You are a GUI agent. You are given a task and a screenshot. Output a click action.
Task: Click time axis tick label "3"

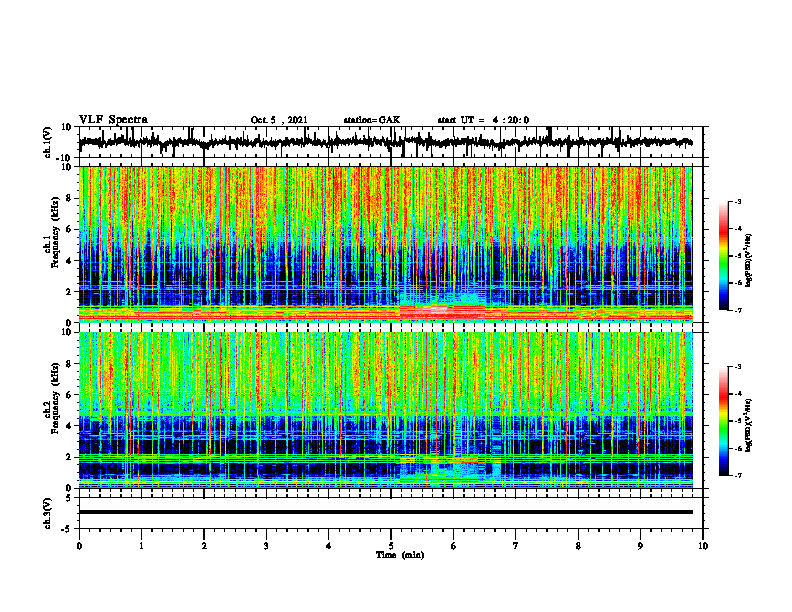coord(266,546)
